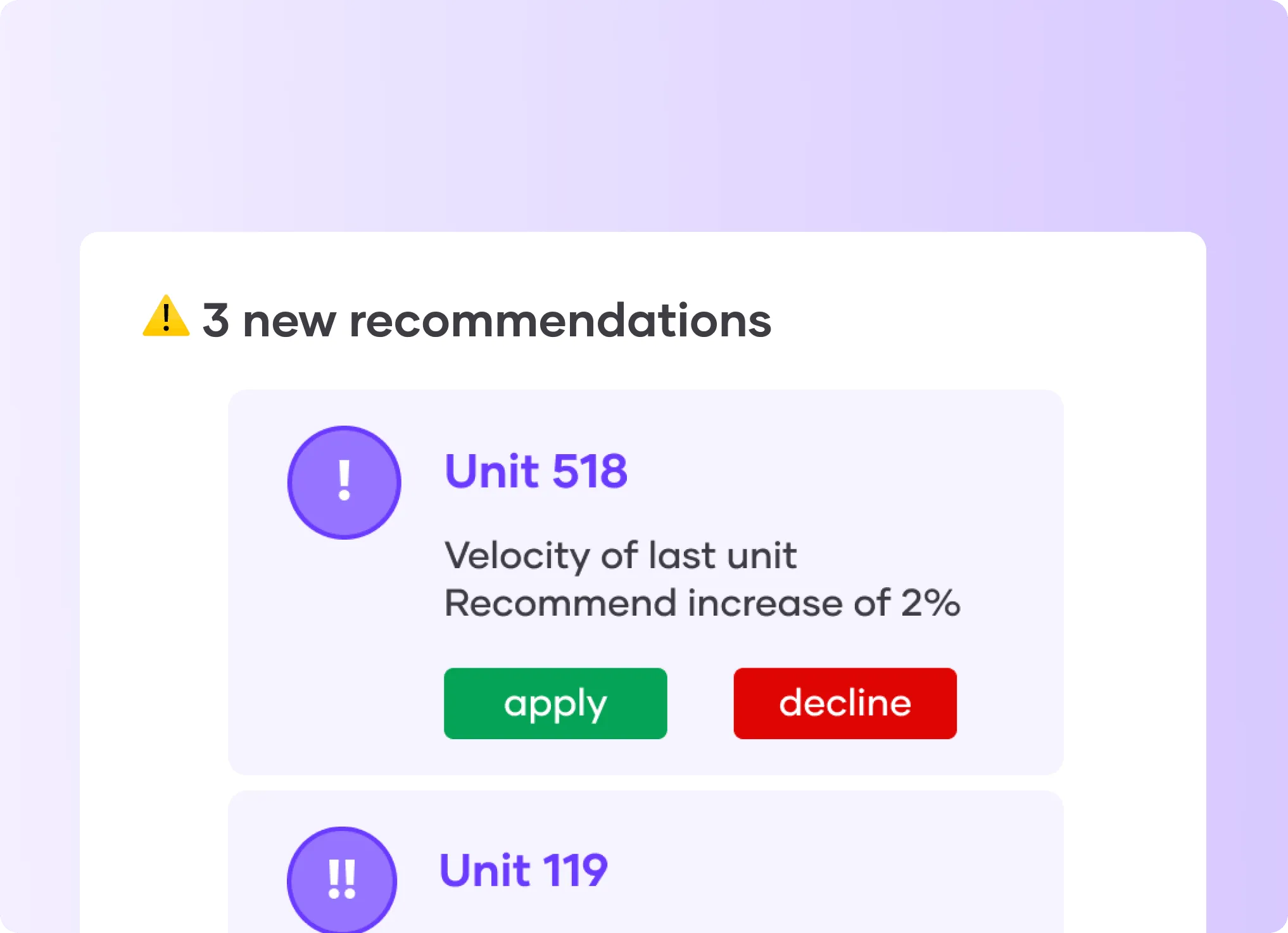Open the Unit 518 link
Viewport: 1288px width, 933px height.
(x=536, y=469)
